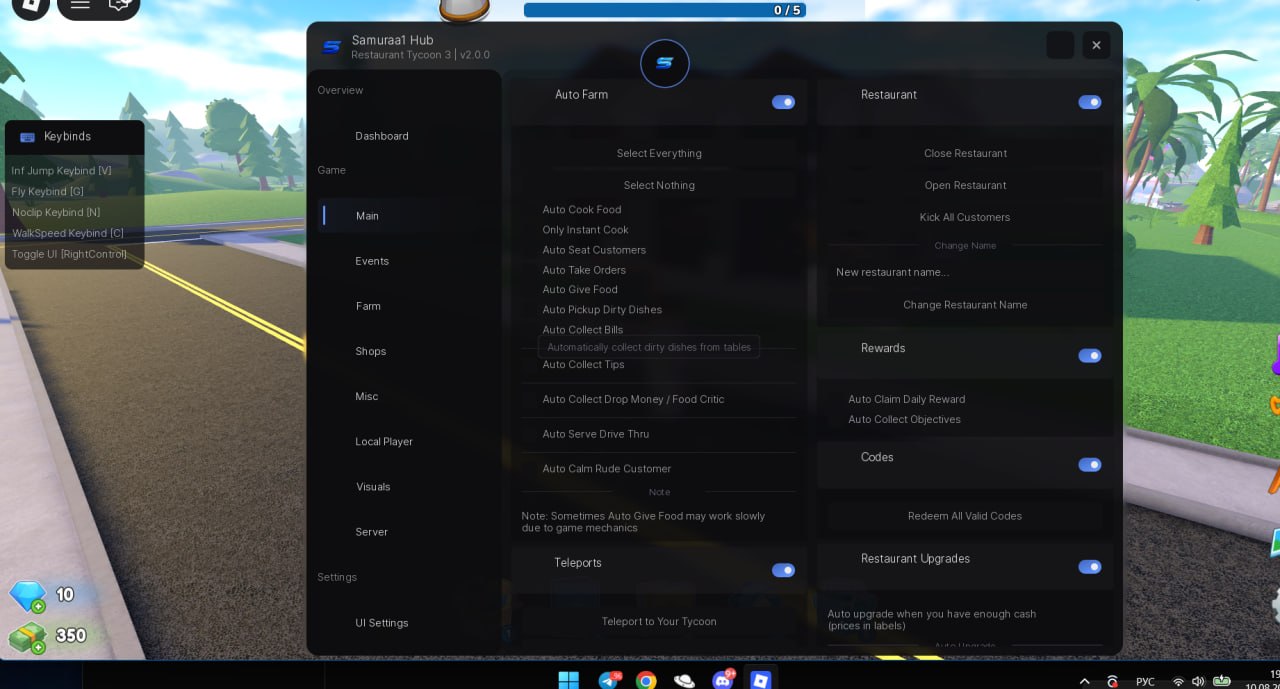Screen dimensions: 1280x689
Task: Open the Server sidebar tab
Action: pyautogui.click(x=370, y=532)
